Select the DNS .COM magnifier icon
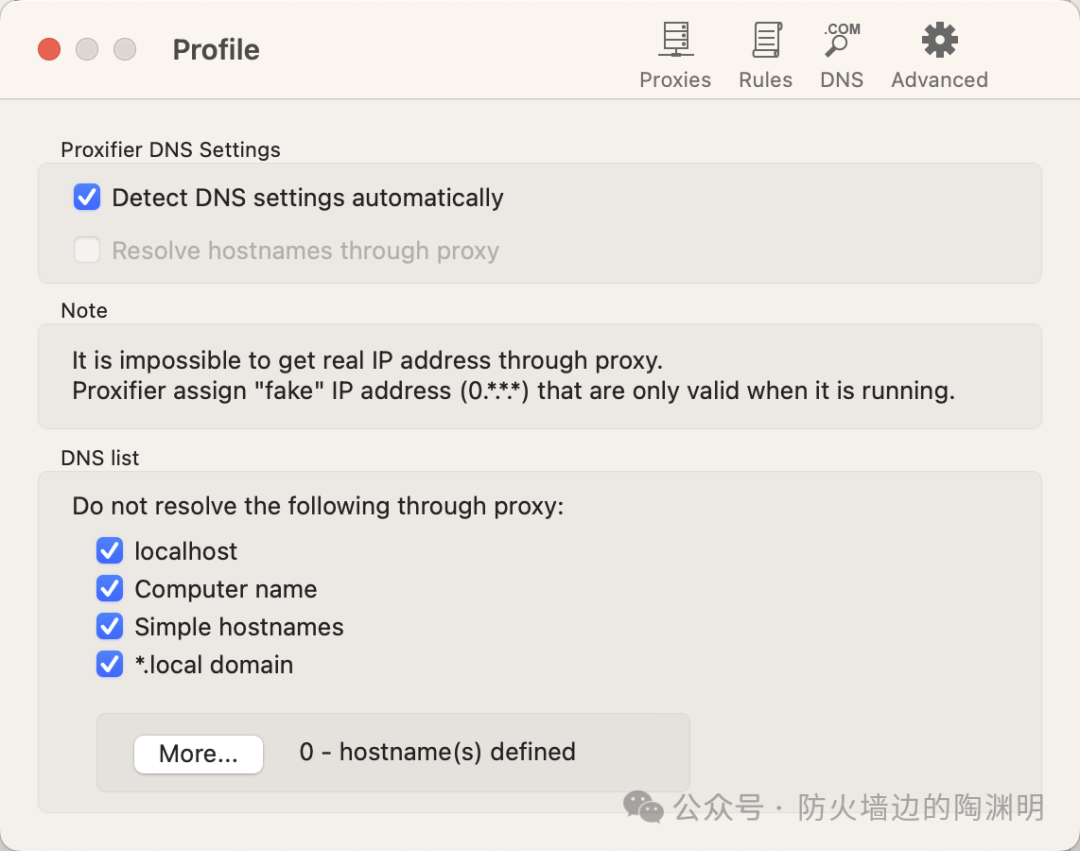Image resolution: width=1080 pixels, height=851 pixels. (841, 41)
